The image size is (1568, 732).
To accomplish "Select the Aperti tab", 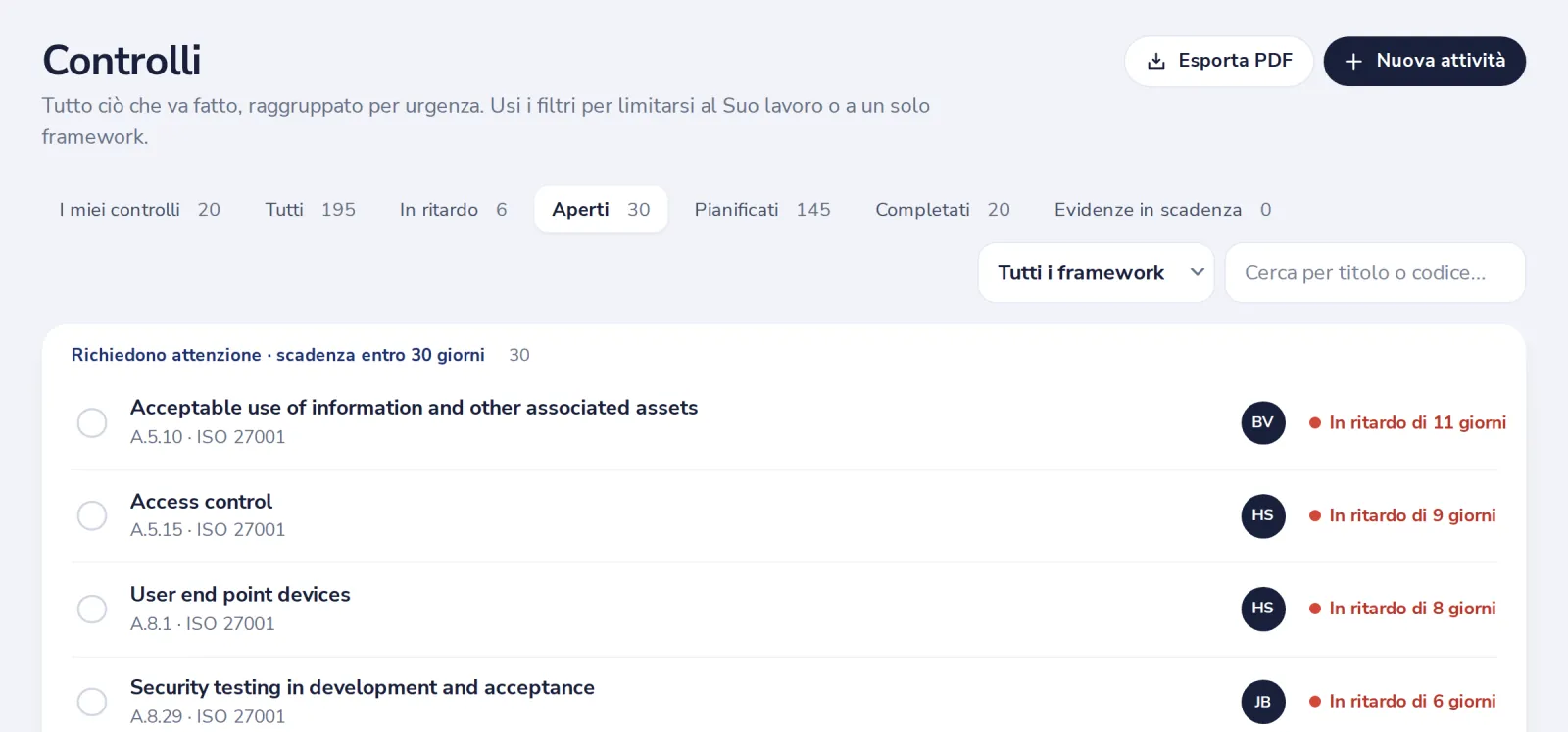I will [601, 210].
